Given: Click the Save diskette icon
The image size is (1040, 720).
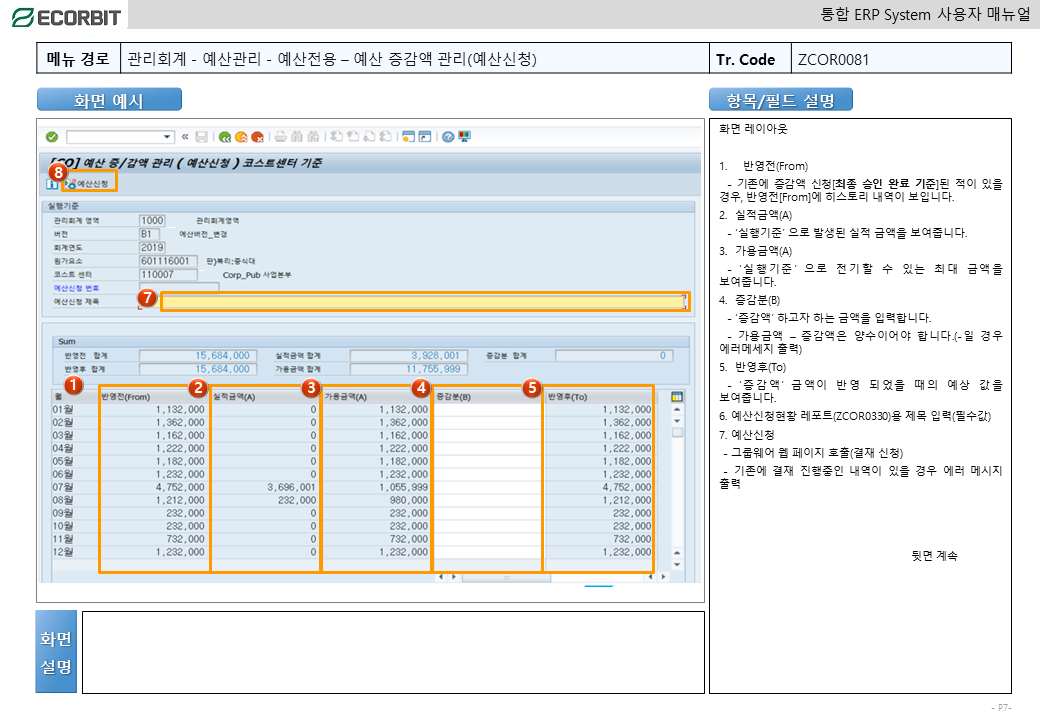Looking at the screenshot, I should pos(202,137).
